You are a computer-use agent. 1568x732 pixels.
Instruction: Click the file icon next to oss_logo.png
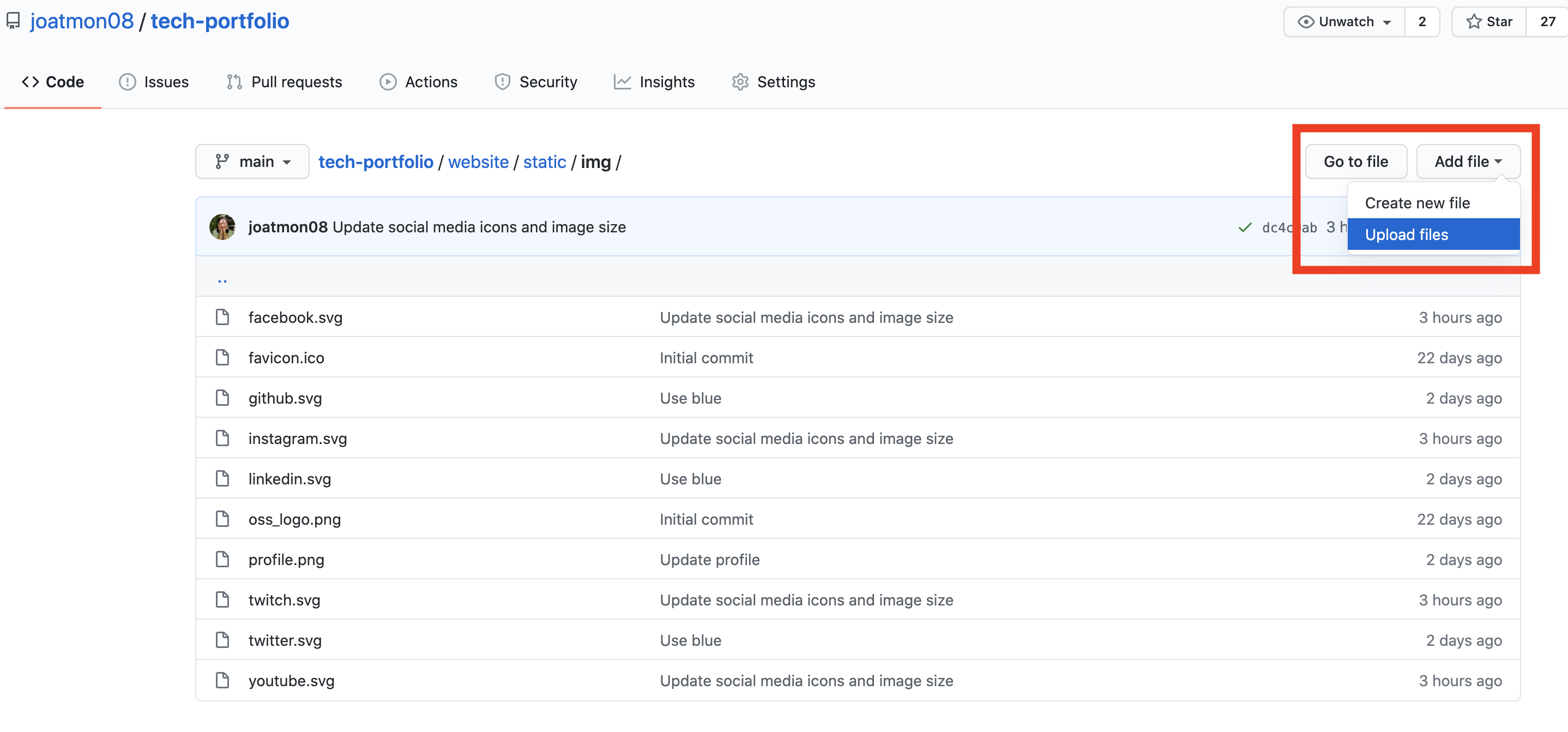tap(222, 519)
